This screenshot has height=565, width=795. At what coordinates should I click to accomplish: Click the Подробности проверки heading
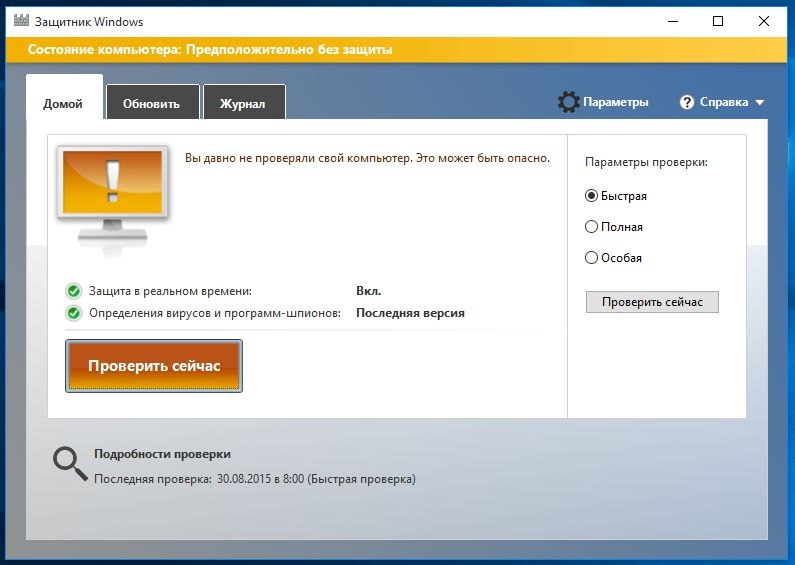pyautogui.click(x=162, y=454)
